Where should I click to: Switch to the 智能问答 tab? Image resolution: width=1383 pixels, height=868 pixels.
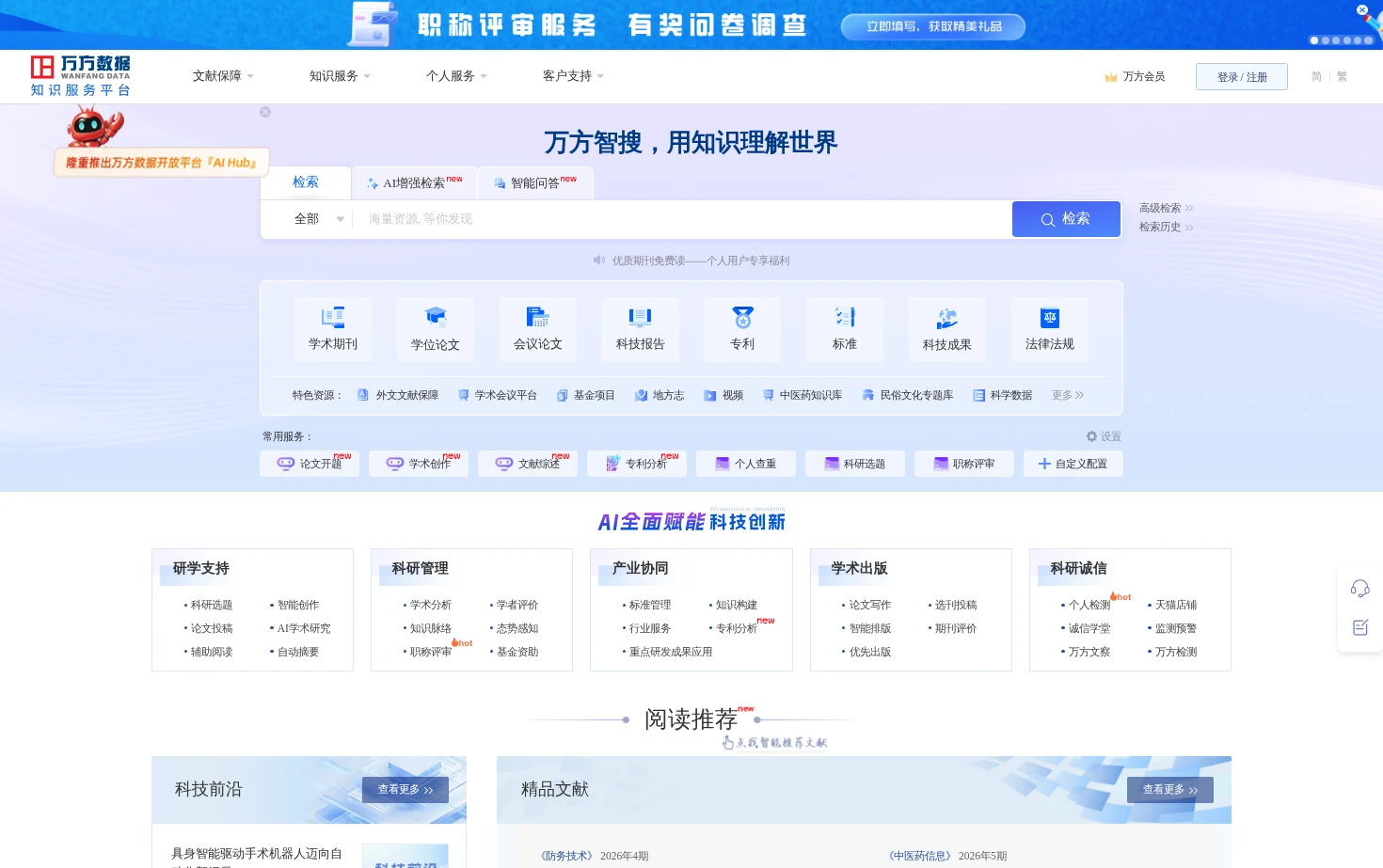[535, 182]
